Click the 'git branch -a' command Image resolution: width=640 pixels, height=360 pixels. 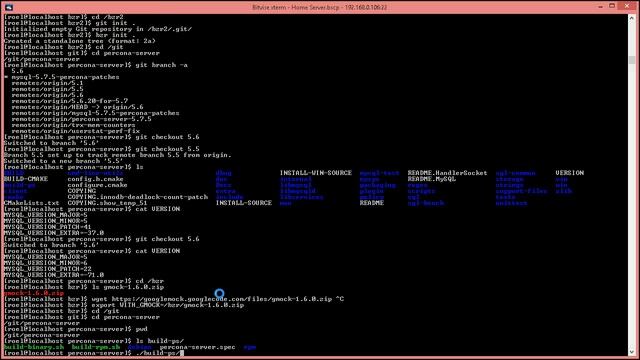click(161, 65)
